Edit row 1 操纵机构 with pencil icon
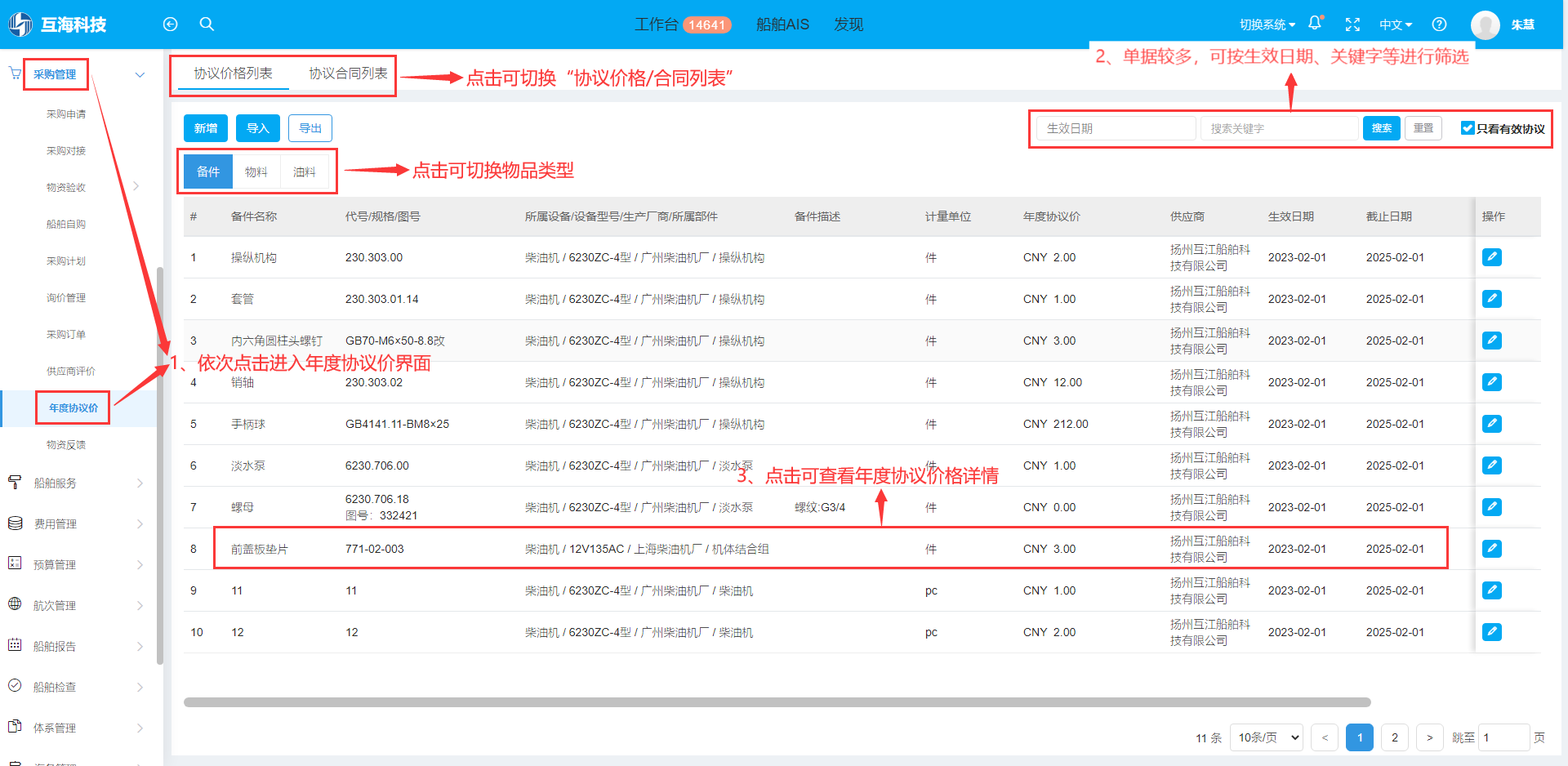 click(x=1492, y=257)
